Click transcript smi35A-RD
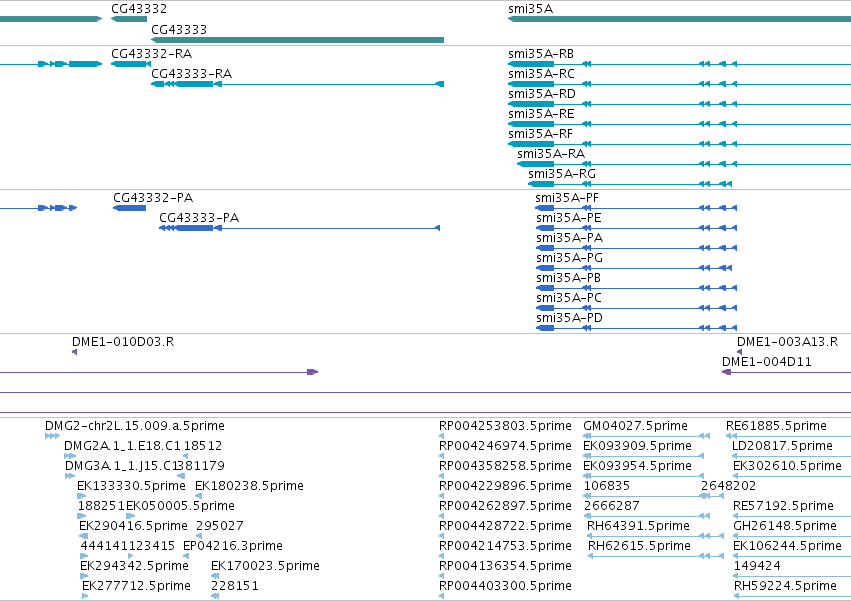 542,94
